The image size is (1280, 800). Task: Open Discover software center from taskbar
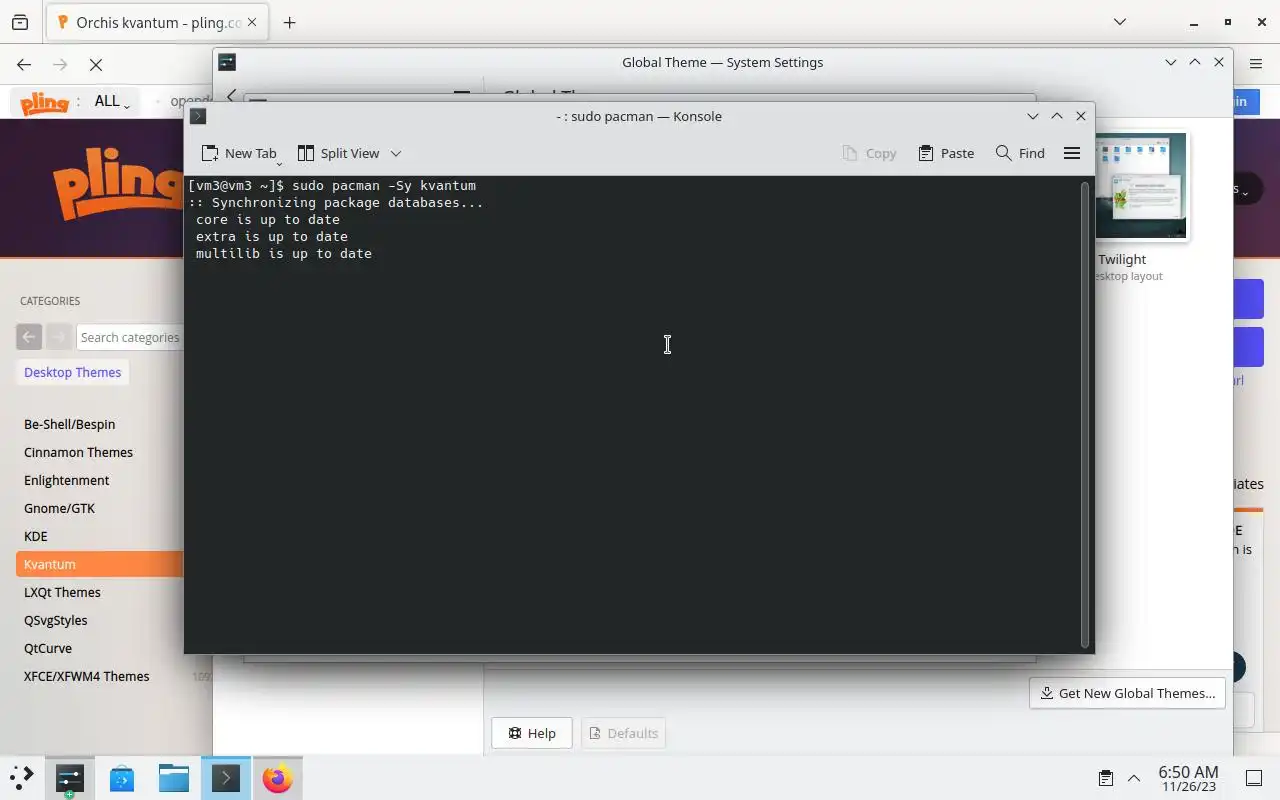[122, 778]
